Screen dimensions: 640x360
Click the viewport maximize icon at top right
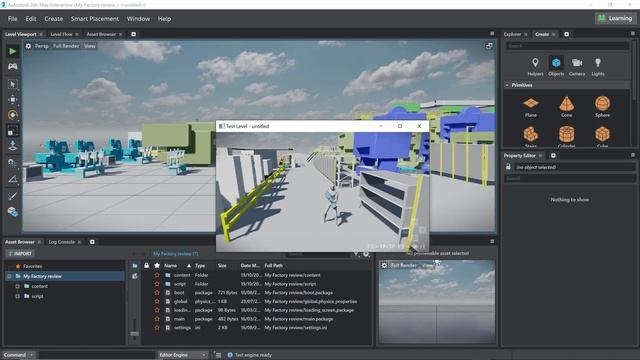[x=489, y=46]
